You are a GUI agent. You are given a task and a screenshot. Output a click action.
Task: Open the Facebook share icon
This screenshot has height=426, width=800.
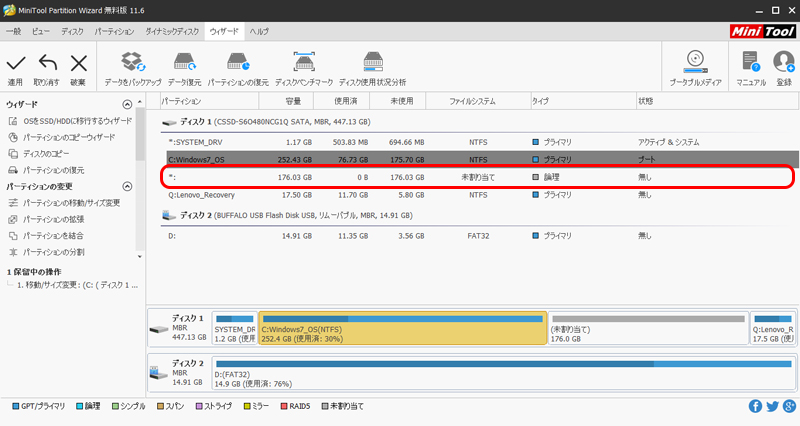(755, 406)
